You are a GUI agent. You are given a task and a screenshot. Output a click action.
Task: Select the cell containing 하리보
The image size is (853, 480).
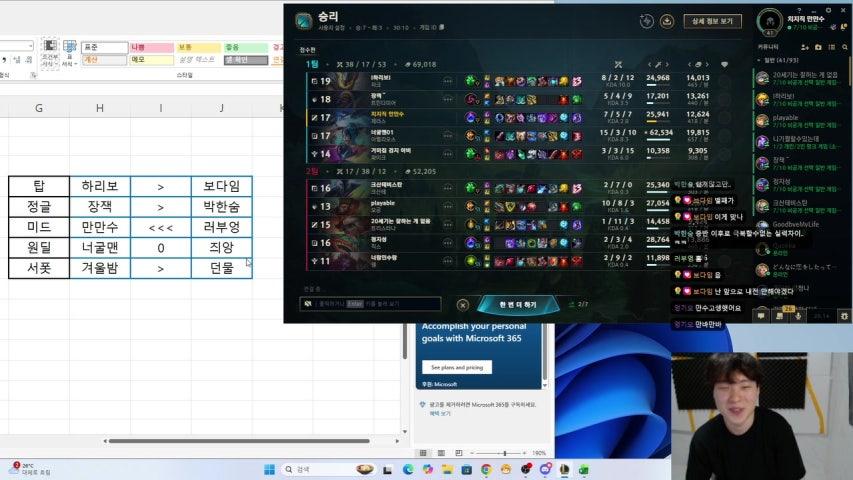[x=100, y=186]
